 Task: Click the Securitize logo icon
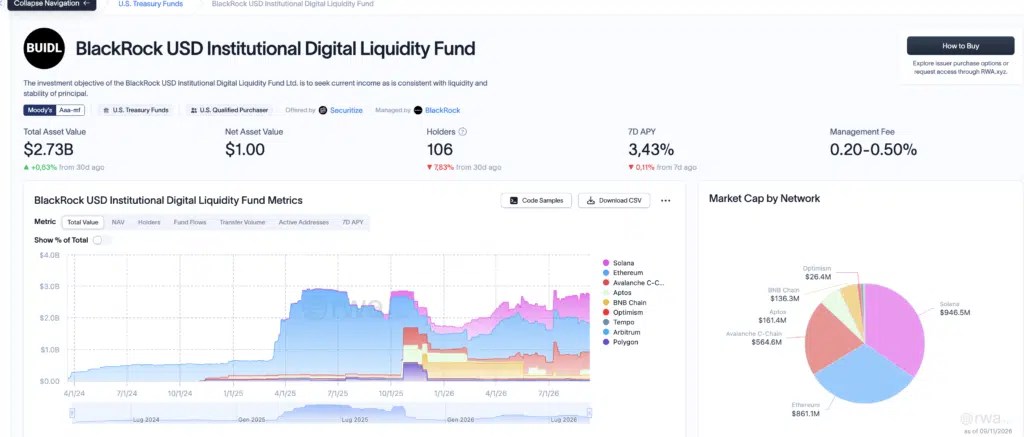(x=323, y=110)
